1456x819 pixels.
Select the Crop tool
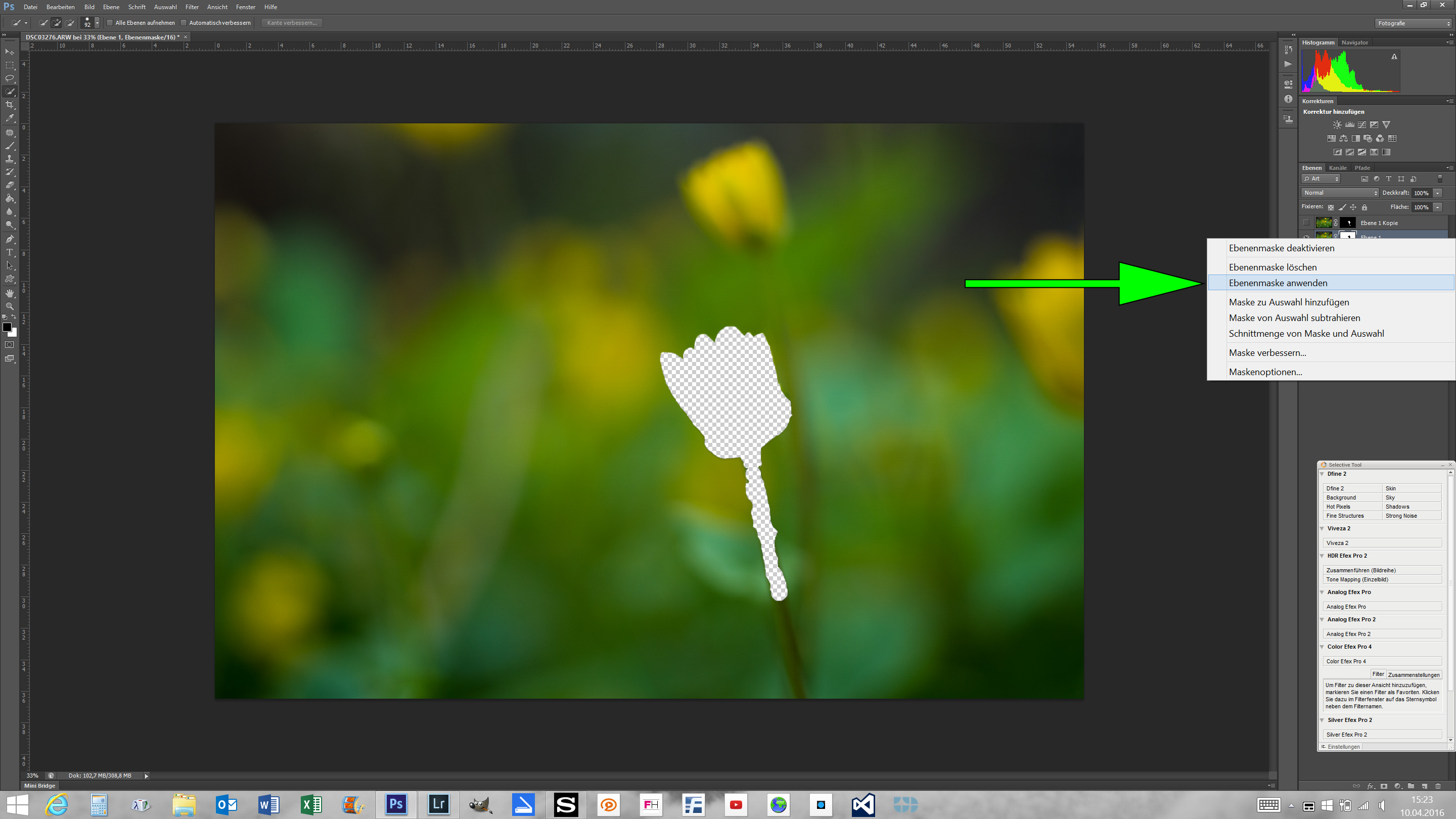point(10,105)
